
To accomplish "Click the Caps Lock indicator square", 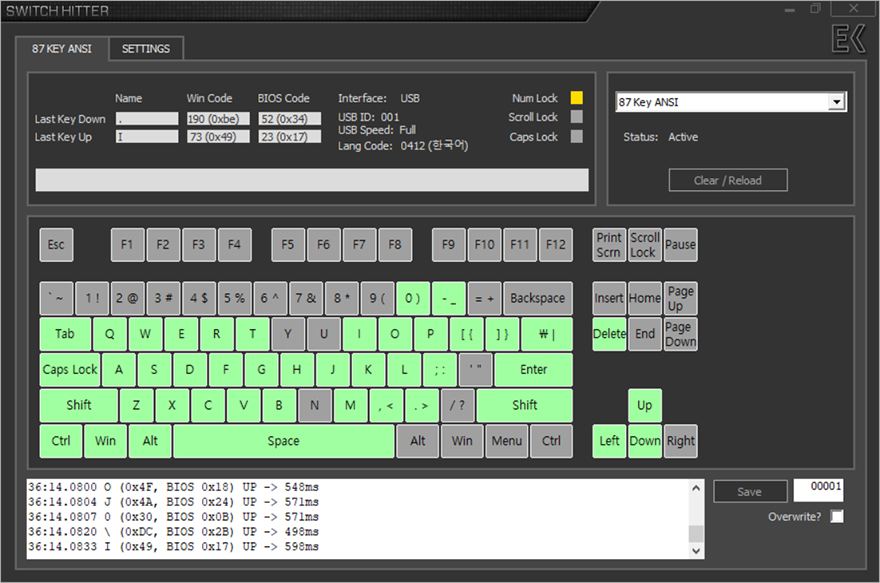I will coord(576,136).
